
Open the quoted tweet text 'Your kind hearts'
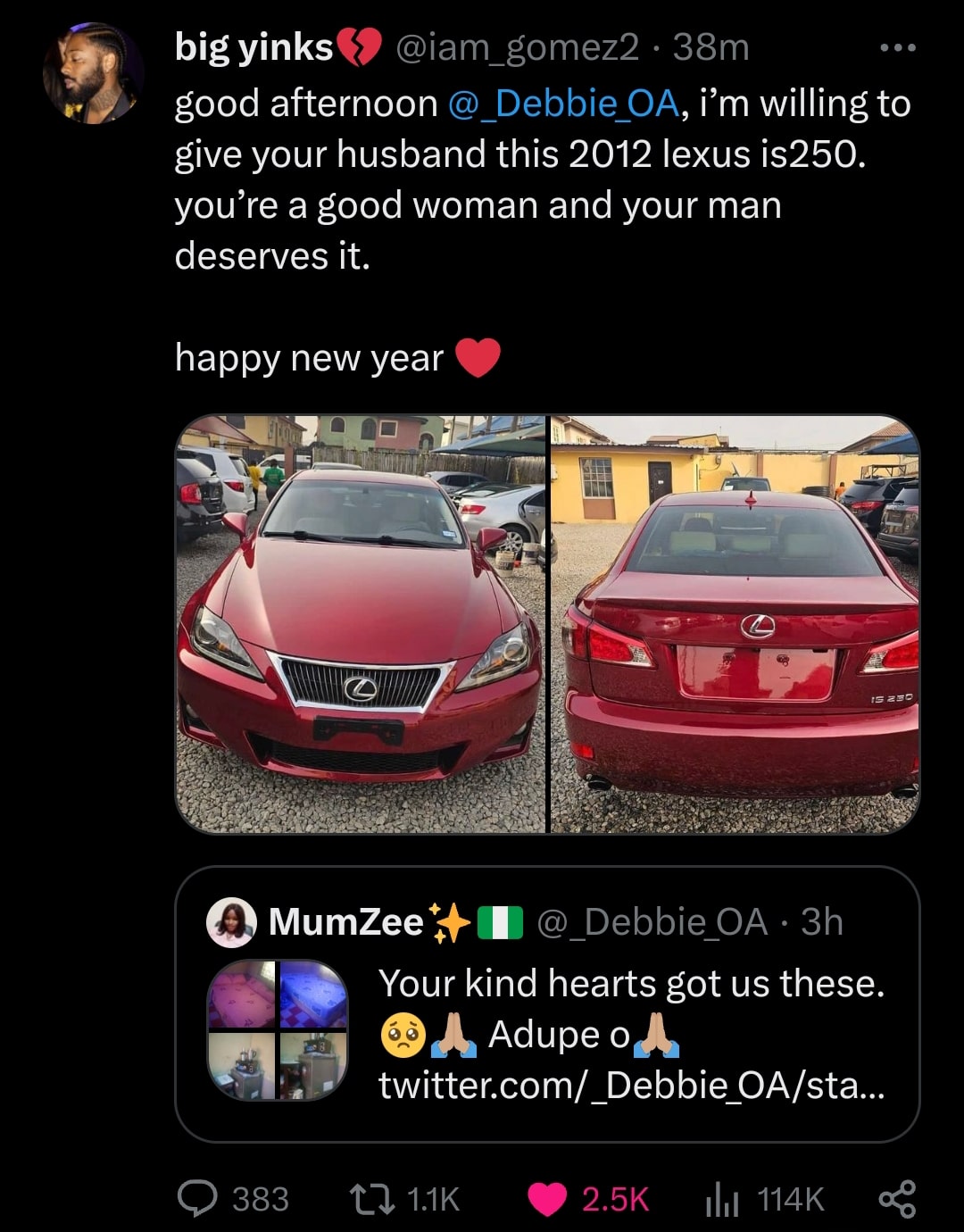click(x=631, y=983)
